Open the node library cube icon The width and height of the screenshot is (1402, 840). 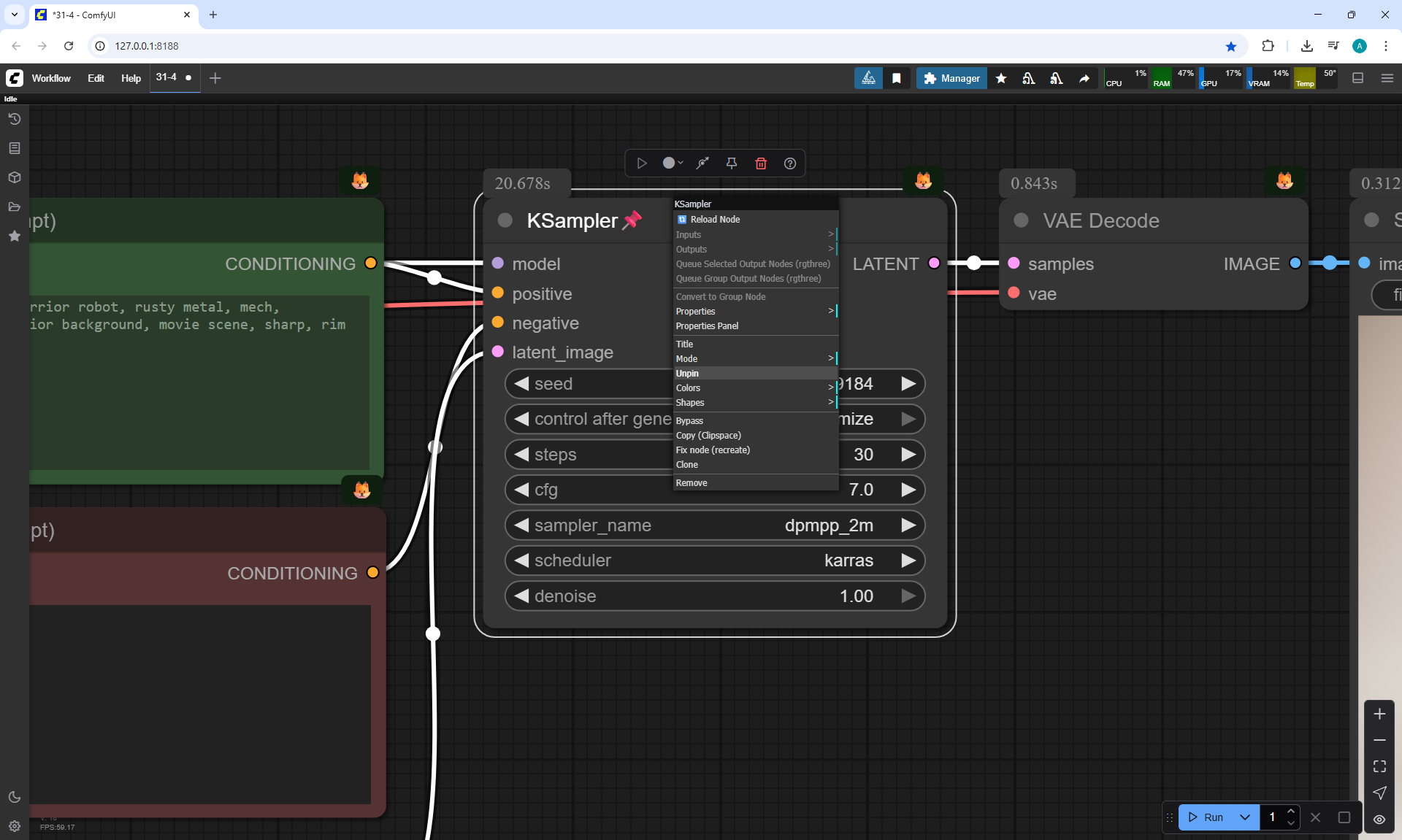(x=14, y=177)
